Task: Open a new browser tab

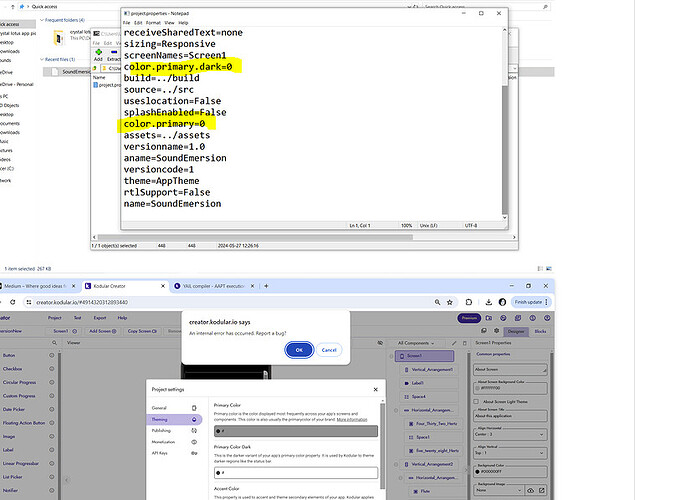Action: click(266, 286)
